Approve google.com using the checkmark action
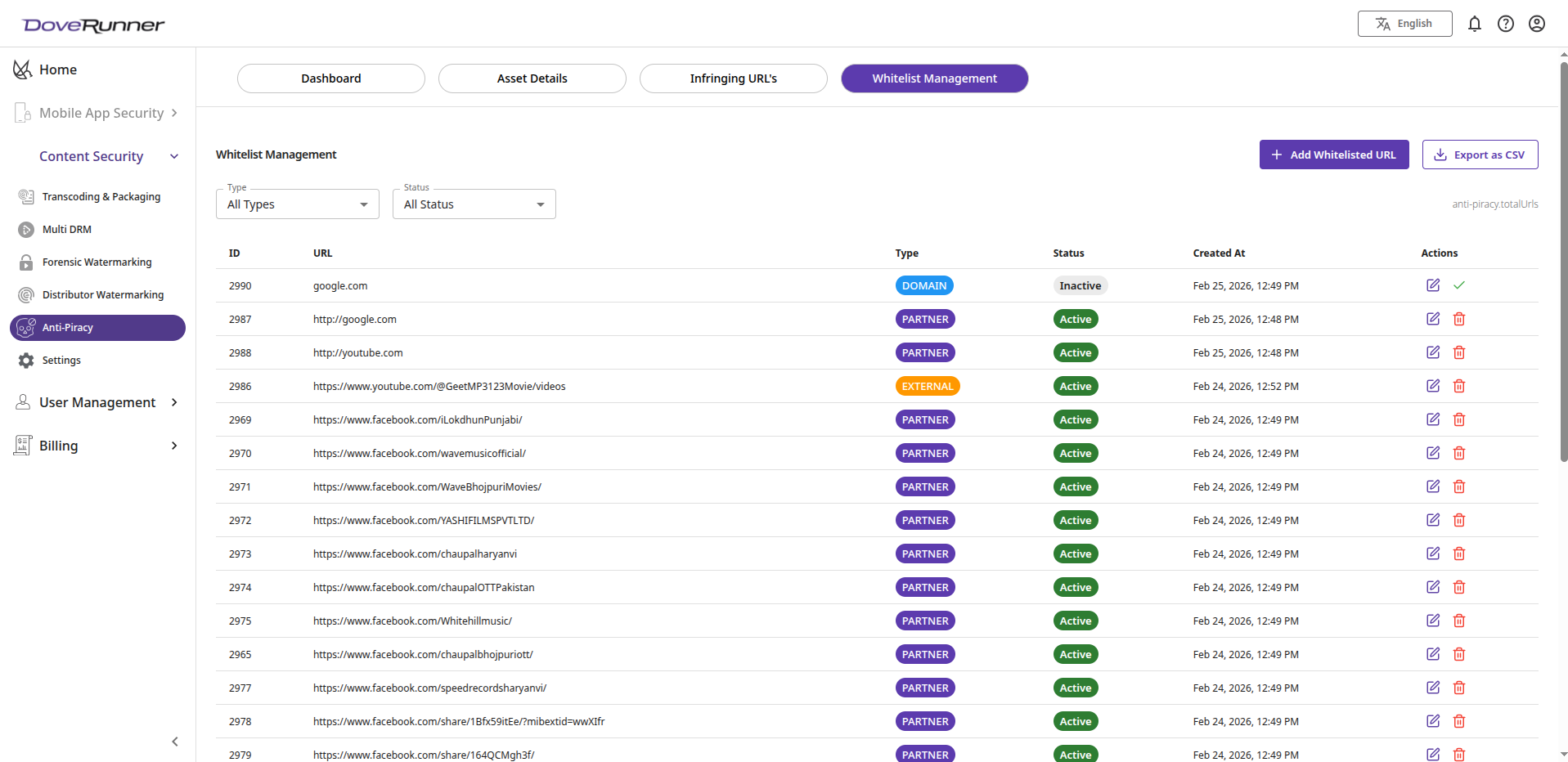 point(1460,285)
